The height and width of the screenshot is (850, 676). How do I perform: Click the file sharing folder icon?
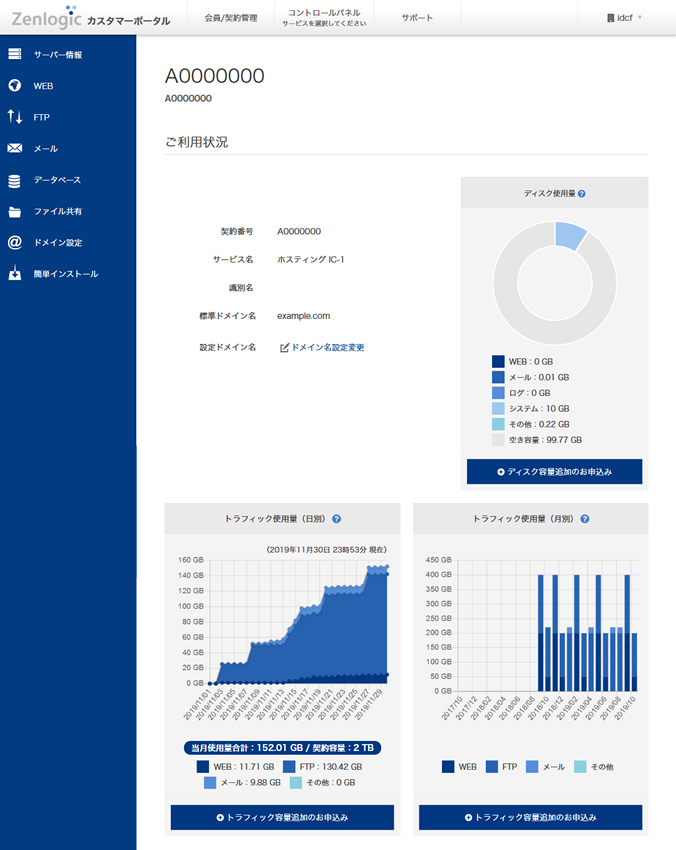14,212
